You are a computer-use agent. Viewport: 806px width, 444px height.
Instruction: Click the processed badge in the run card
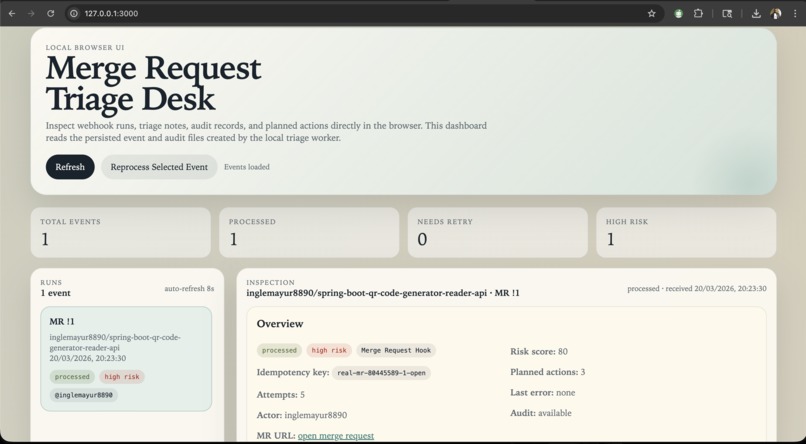click(72, 377)
